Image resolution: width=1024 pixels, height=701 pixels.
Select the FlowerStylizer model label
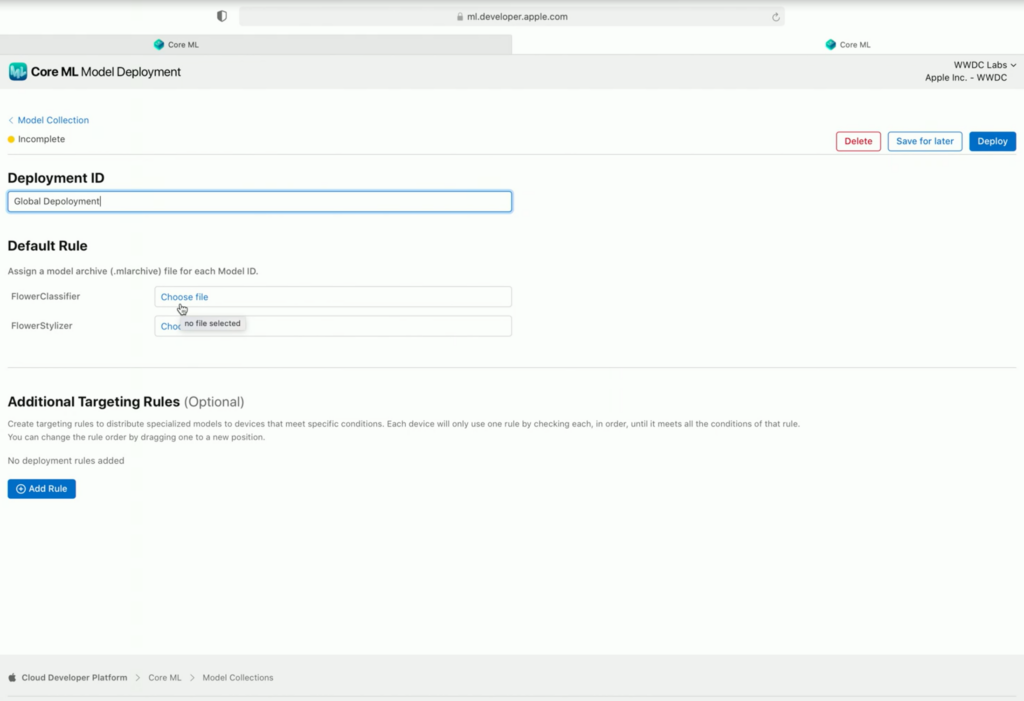click(x=42, y=326)
